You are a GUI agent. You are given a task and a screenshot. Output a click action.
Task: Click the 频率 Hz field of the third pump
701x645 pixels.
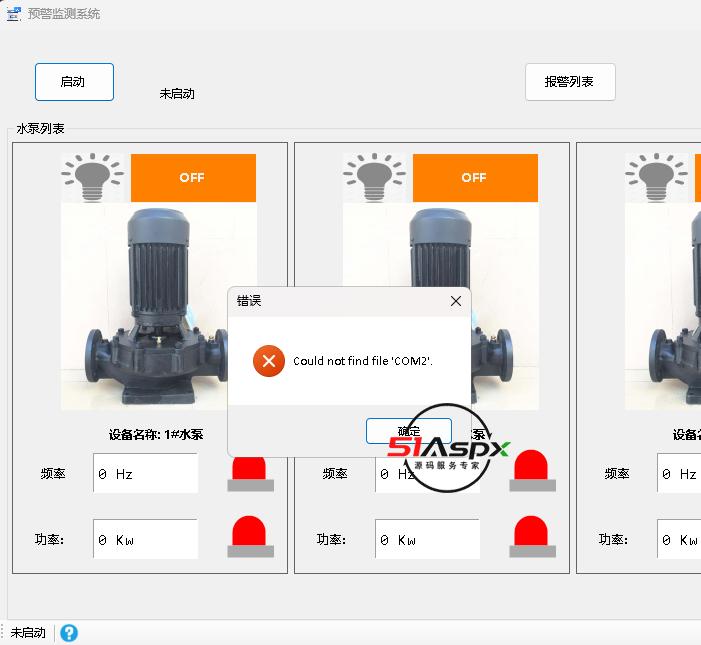coord(679,473)
